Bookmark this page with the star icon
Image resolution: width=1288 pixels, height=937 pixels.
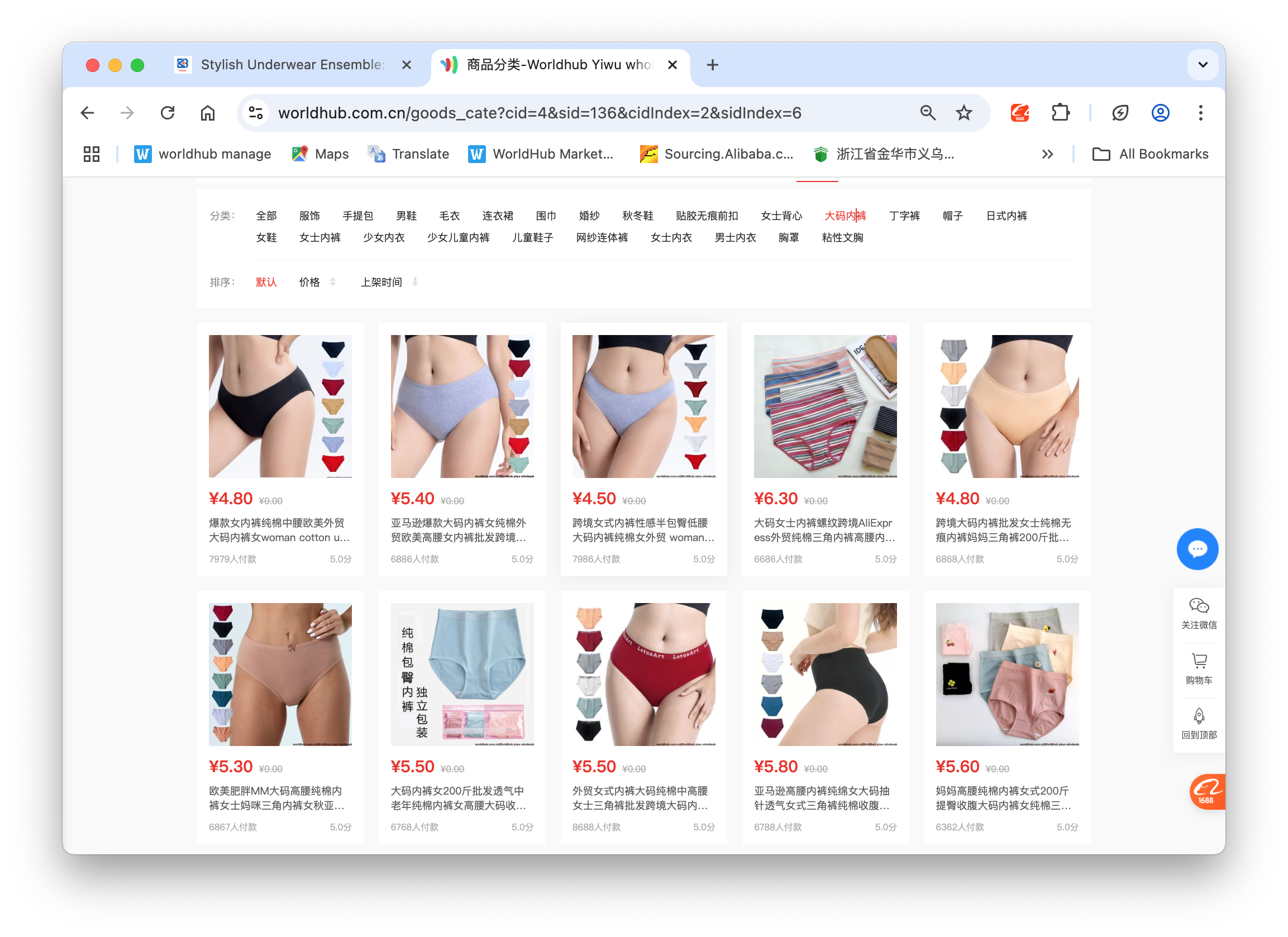coord(963,113)
